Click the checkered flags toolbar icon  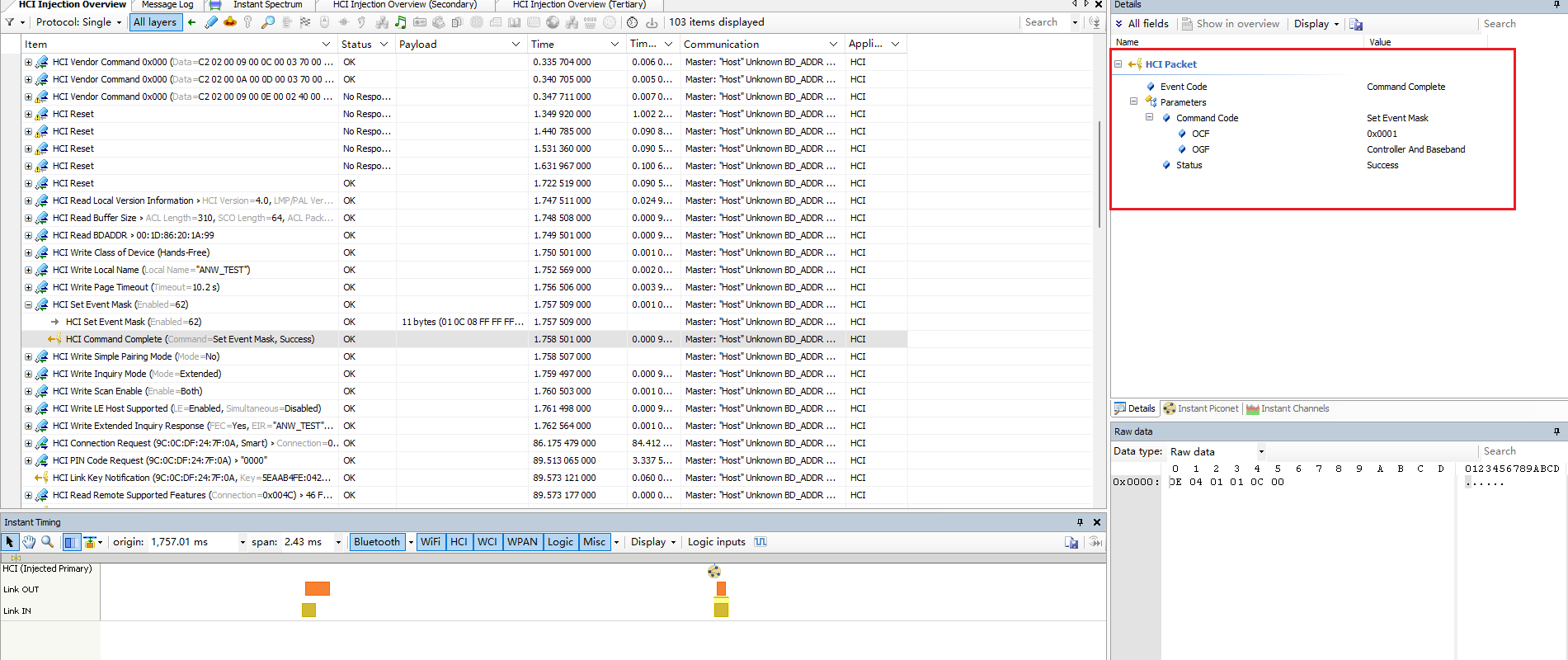[306, 22]
